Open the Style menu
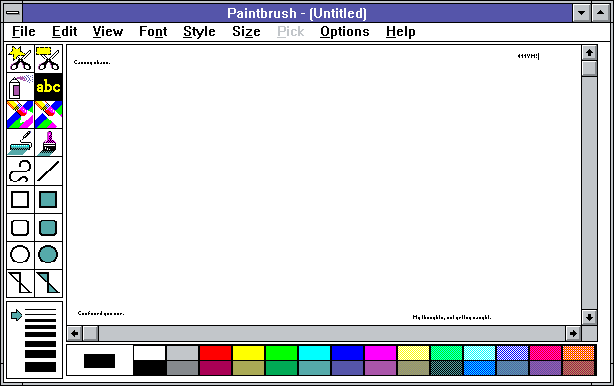614x386 pixels. pyautogui.click(x=199, y=32)
